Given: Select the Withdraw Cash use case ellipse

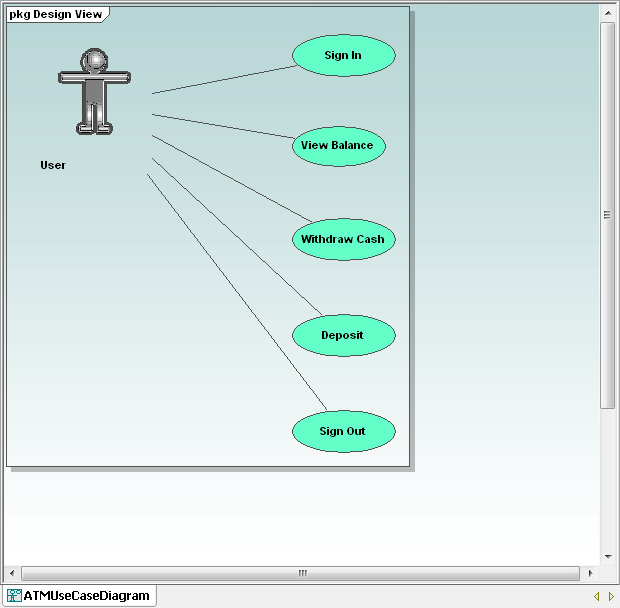Looking at the screenshot, I should click(x=344, y=239).
